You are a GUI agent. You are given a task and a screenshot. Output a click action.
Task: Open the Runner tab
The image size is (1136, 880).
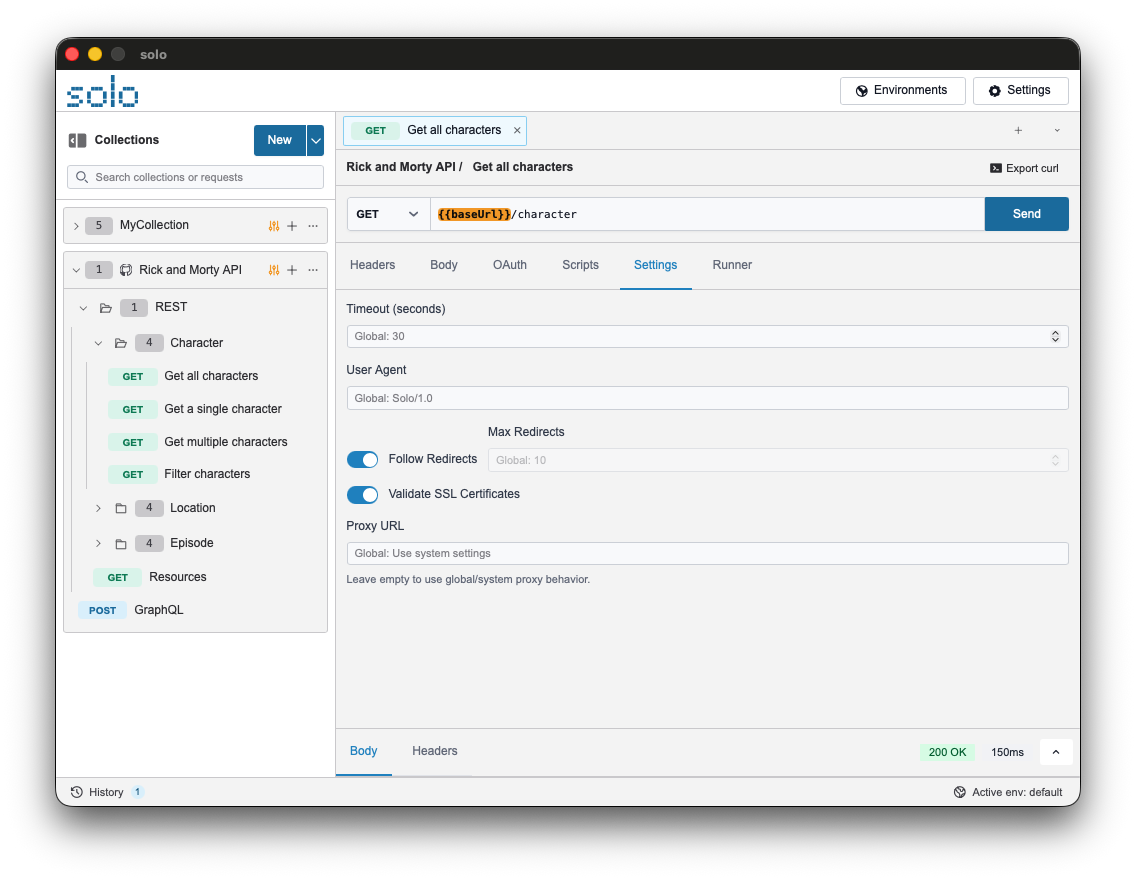coord(732,265)
